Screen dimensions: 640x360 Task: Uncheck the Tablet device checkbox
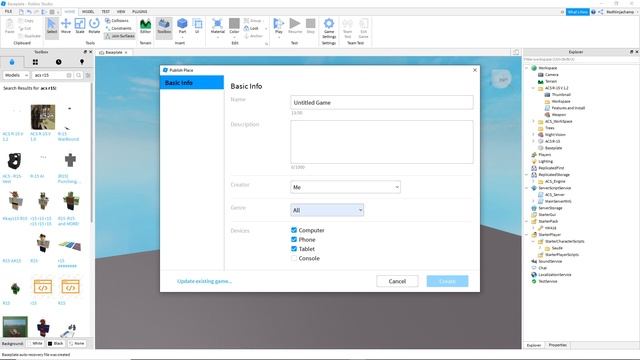(294, 249)
